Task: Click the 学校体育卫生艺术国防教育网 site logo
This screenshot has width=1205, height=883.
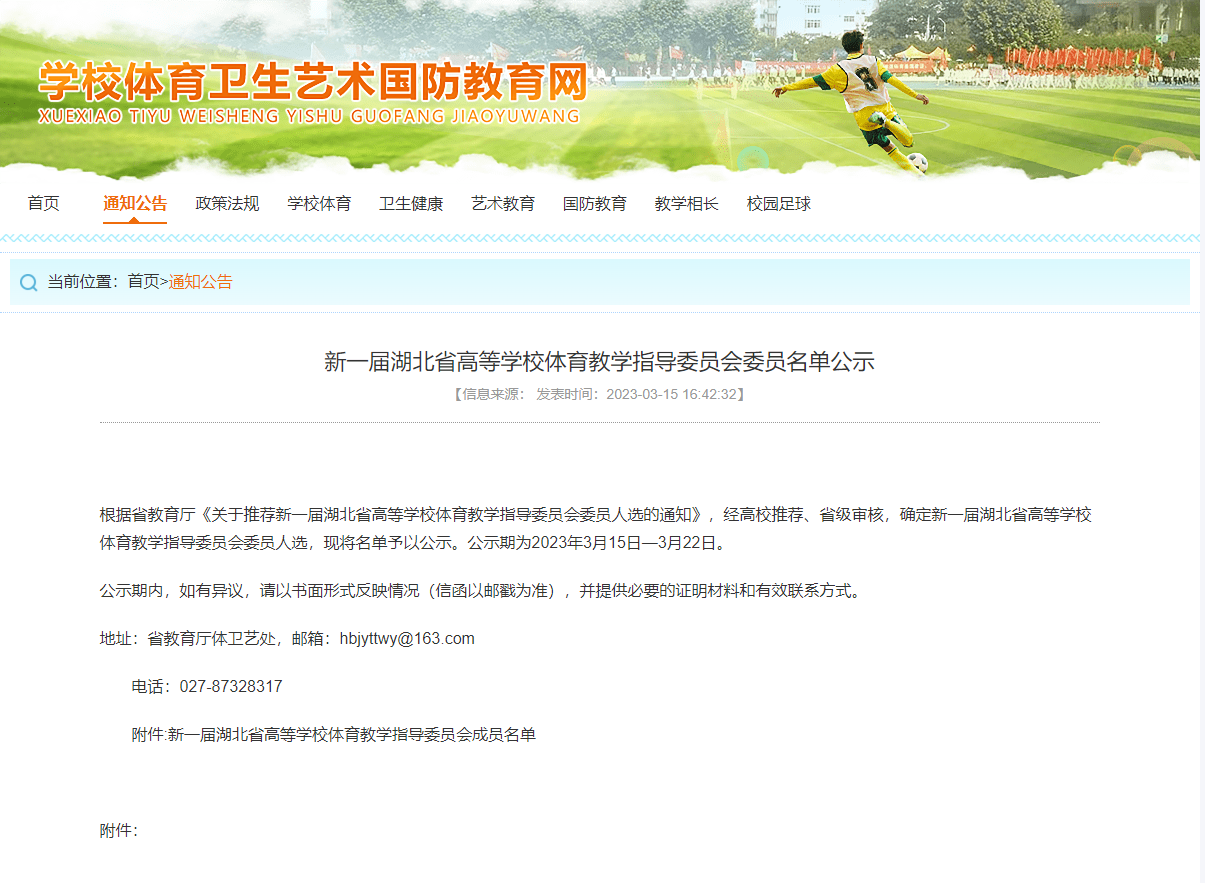Action: click(x=311, y=82)
